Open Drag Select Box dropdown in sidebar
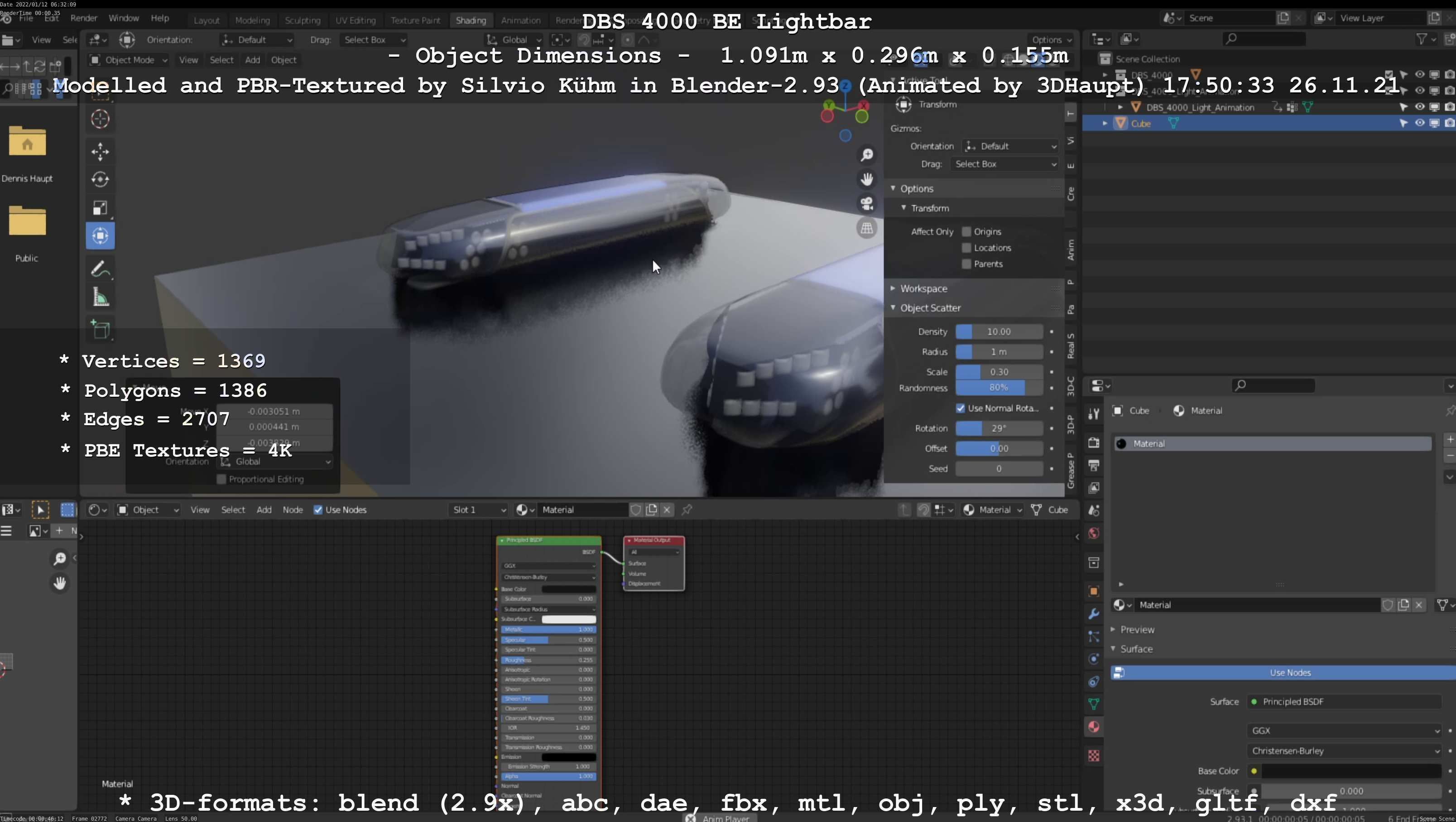Viewport: 1456px width, 822px height. (x=1004, y=163)
